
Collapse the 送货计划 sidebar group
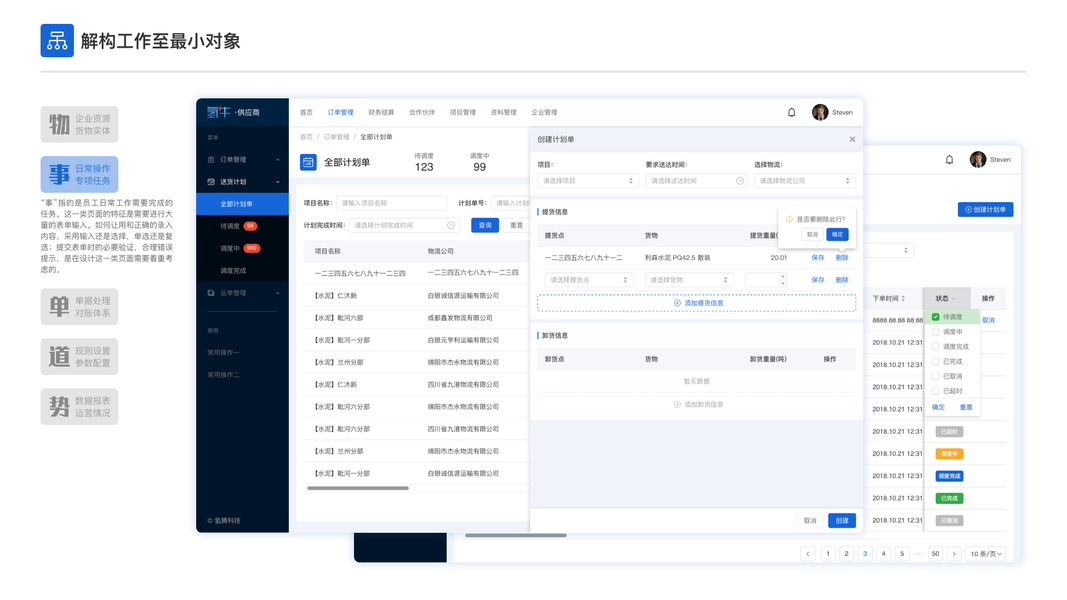[x=278, y=182]
